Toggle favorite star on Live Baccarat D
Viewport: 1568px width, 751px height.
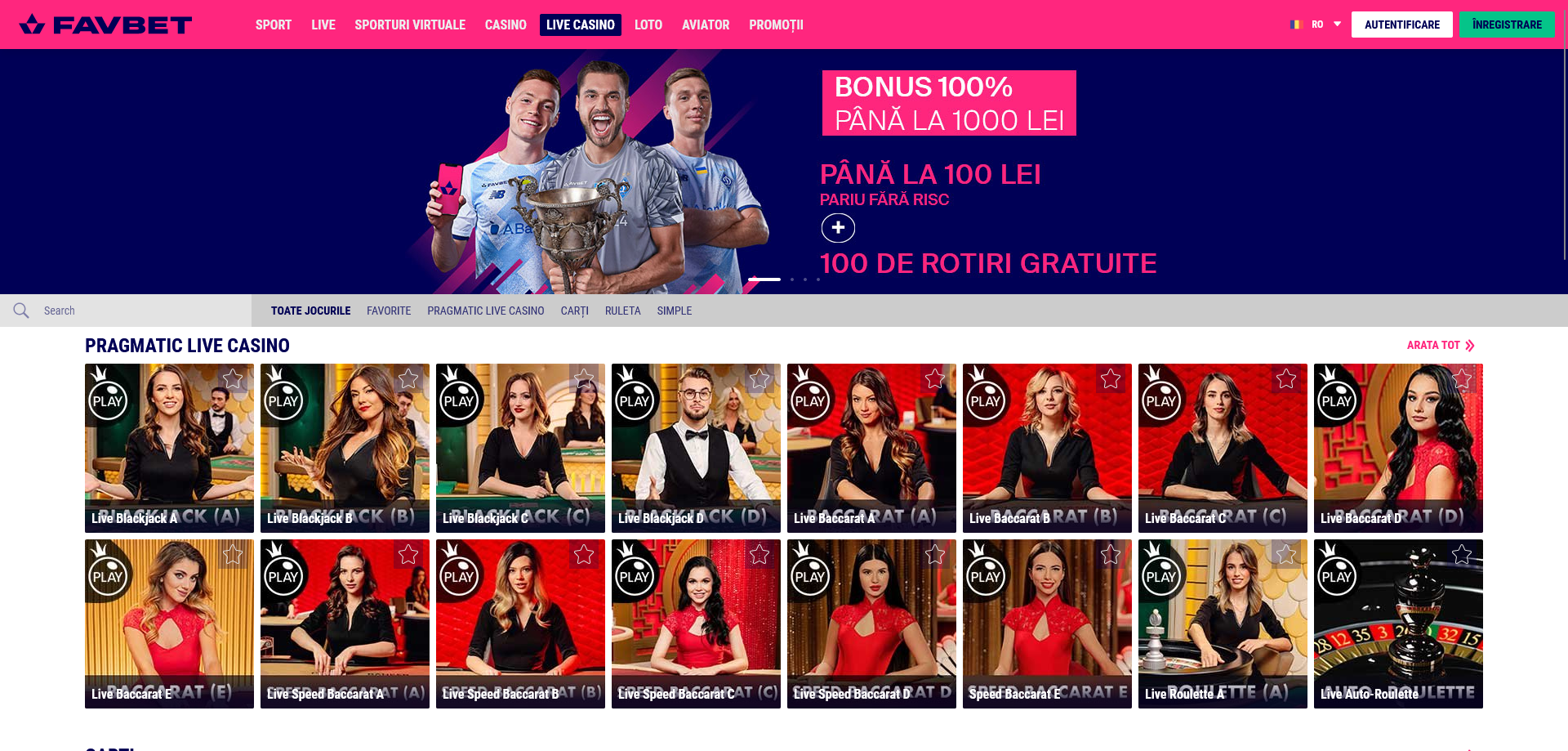[x=1462, y=378]
